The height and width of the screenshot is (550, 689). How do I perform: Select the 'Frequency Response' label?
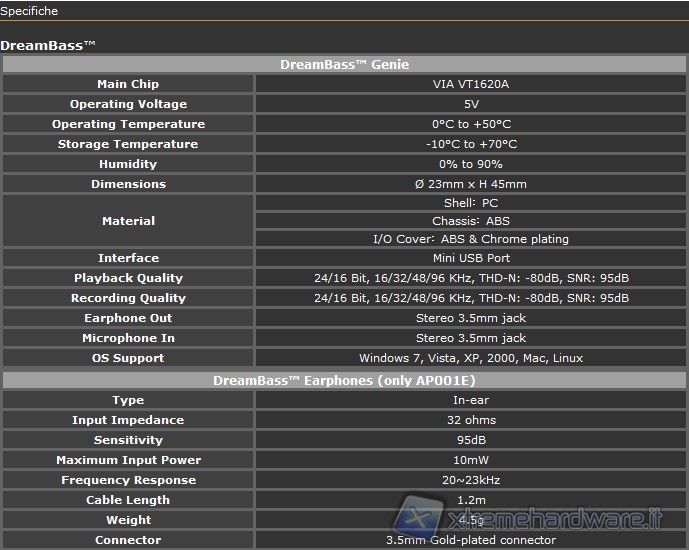point(128,480)
